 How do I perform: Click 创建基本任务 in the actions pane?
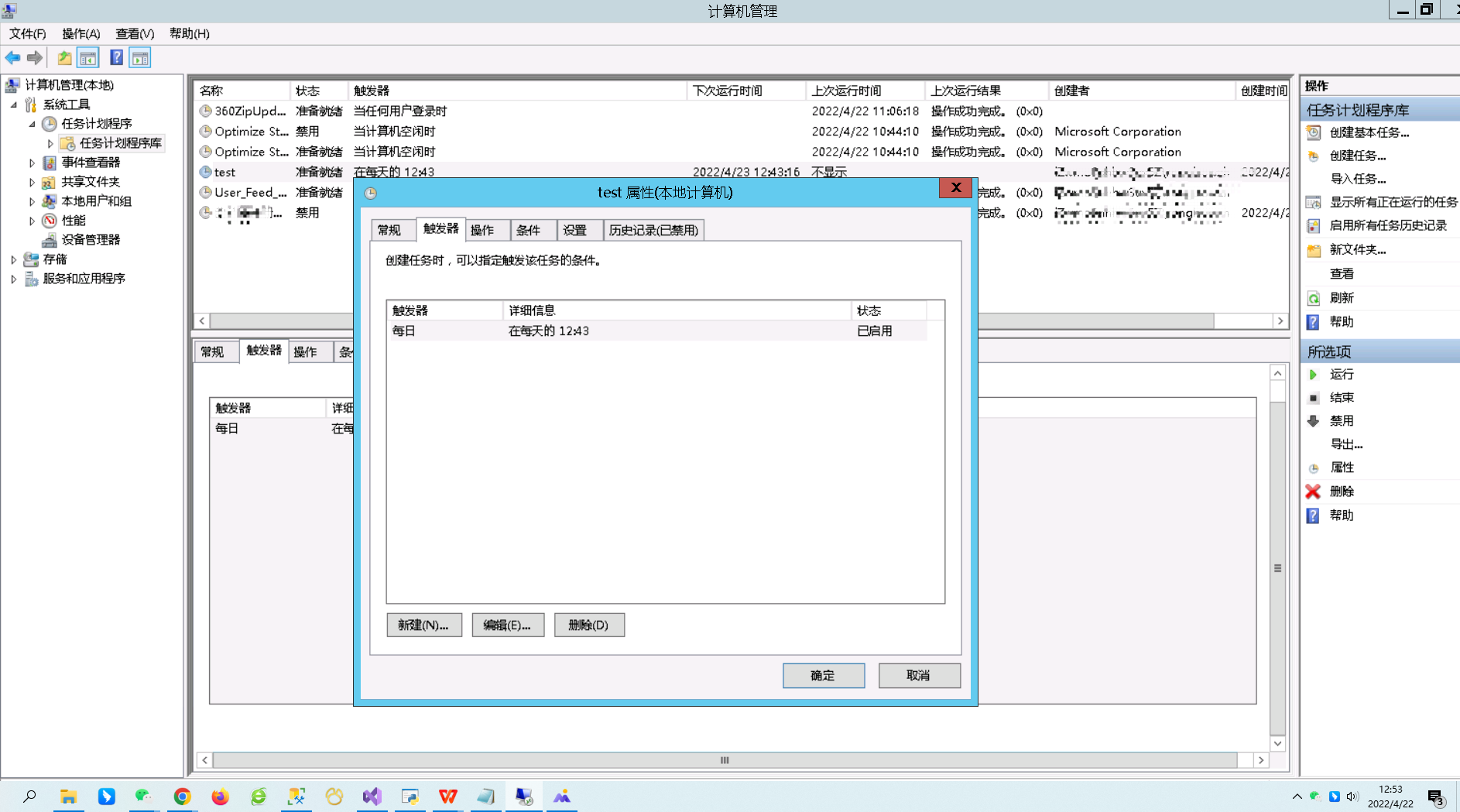[x=1369, y=132]
